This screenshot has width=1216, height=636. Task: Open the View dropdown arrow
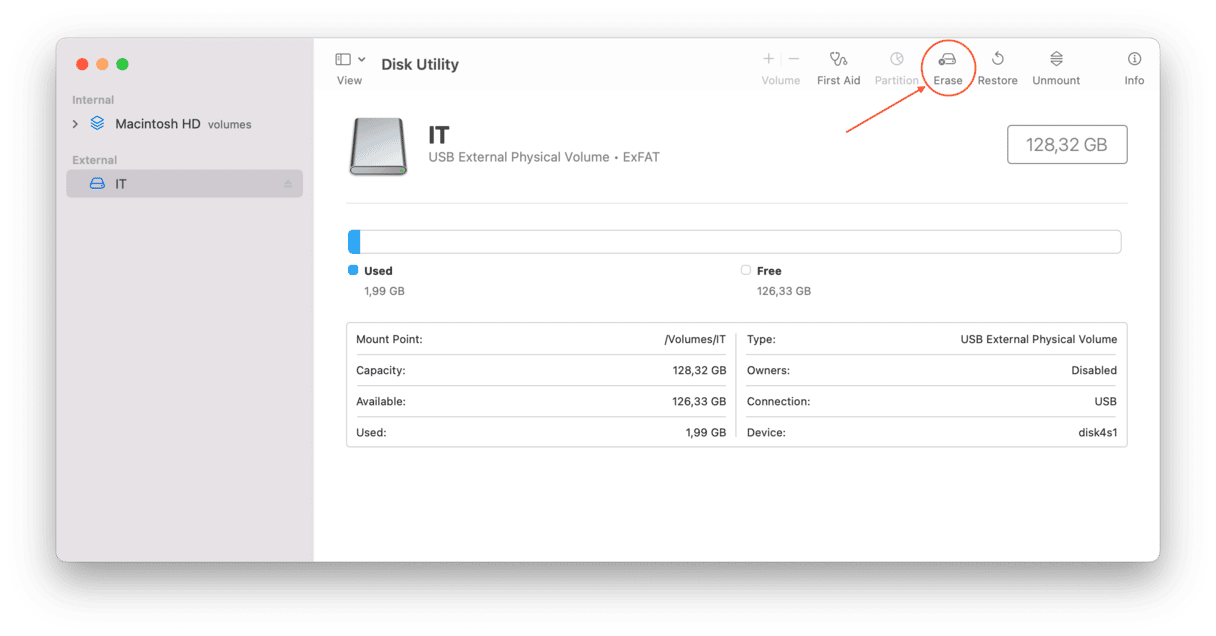(361, 60)
